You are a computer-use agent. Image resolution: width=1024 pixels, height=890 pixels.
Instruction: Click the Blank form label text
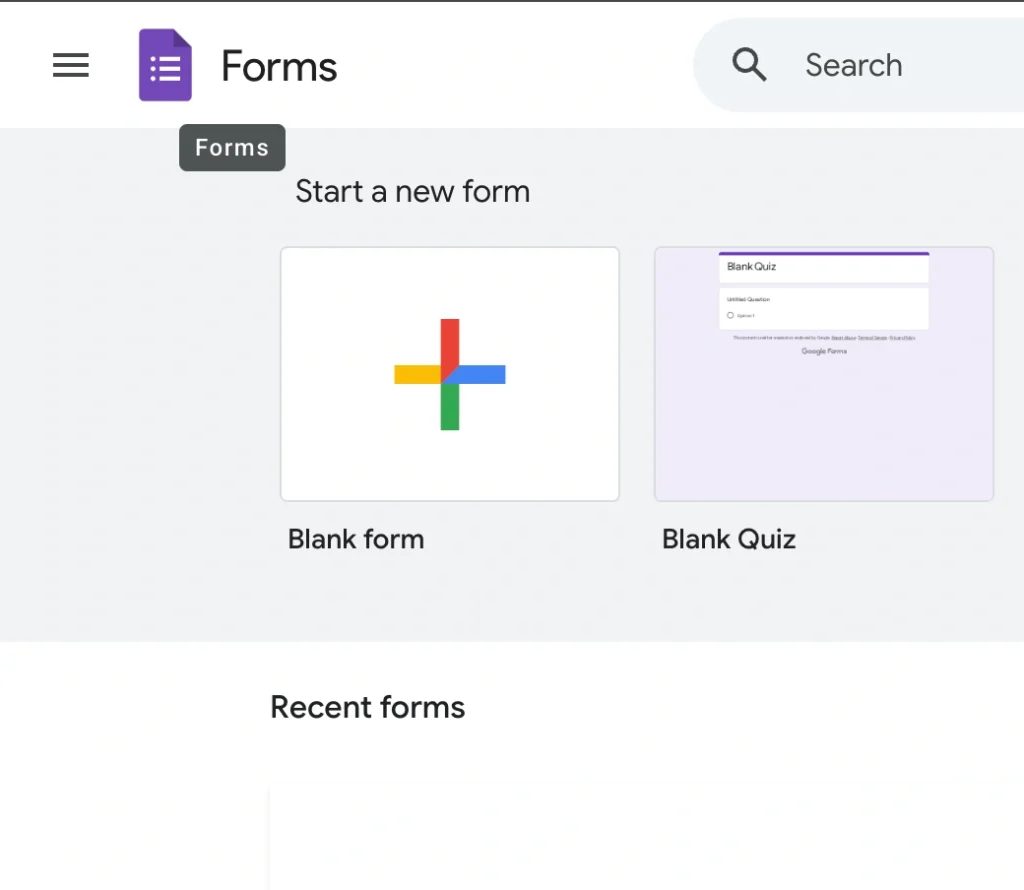tap(355, 538)
